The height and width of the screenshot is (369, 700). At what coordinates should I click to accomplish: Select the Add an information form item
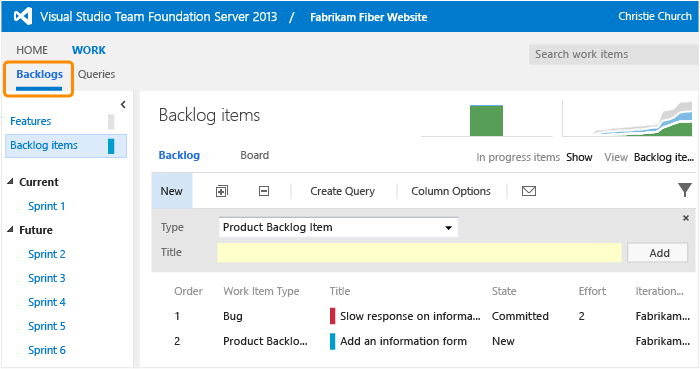403,341
